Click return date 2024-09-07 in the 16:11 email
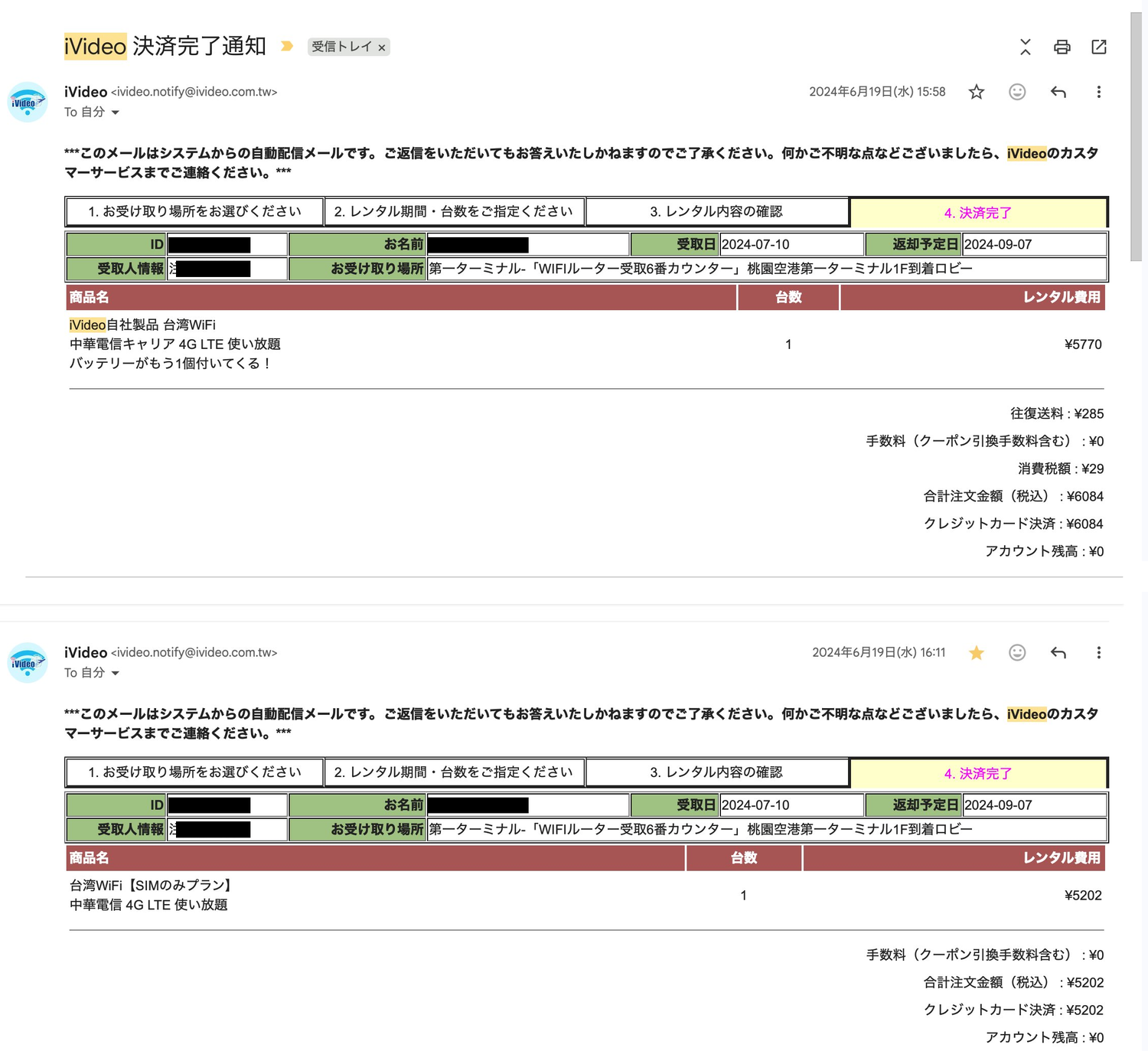The width and height of the screenshot is (1148, 1051). (998, 805)
